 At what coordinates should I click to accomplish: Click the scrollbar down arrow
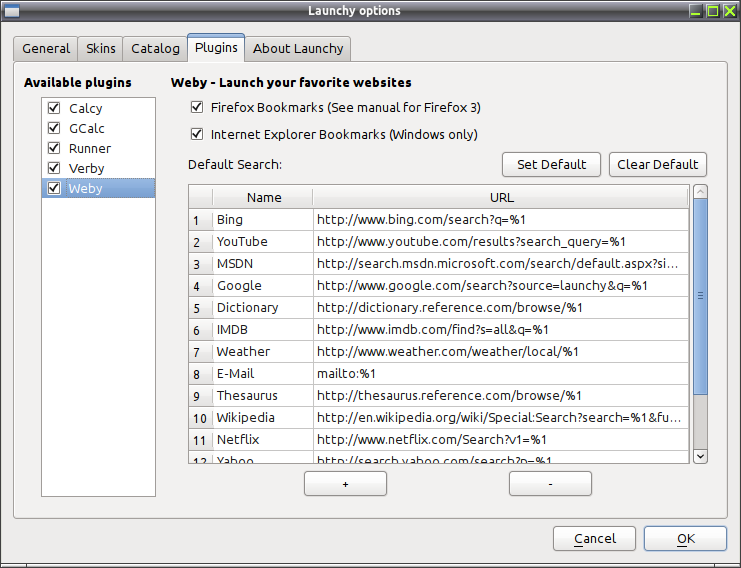pyautogui.click(x=700, y=456)
